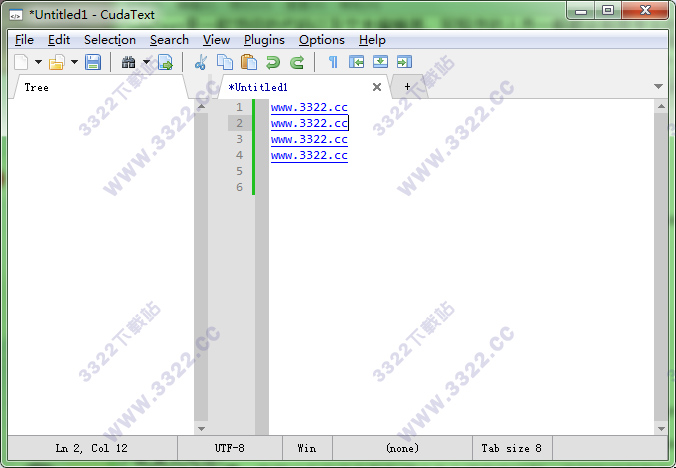Click line number 2 in the gutter
The image size is (676, 468).
(x=239, y=123)
